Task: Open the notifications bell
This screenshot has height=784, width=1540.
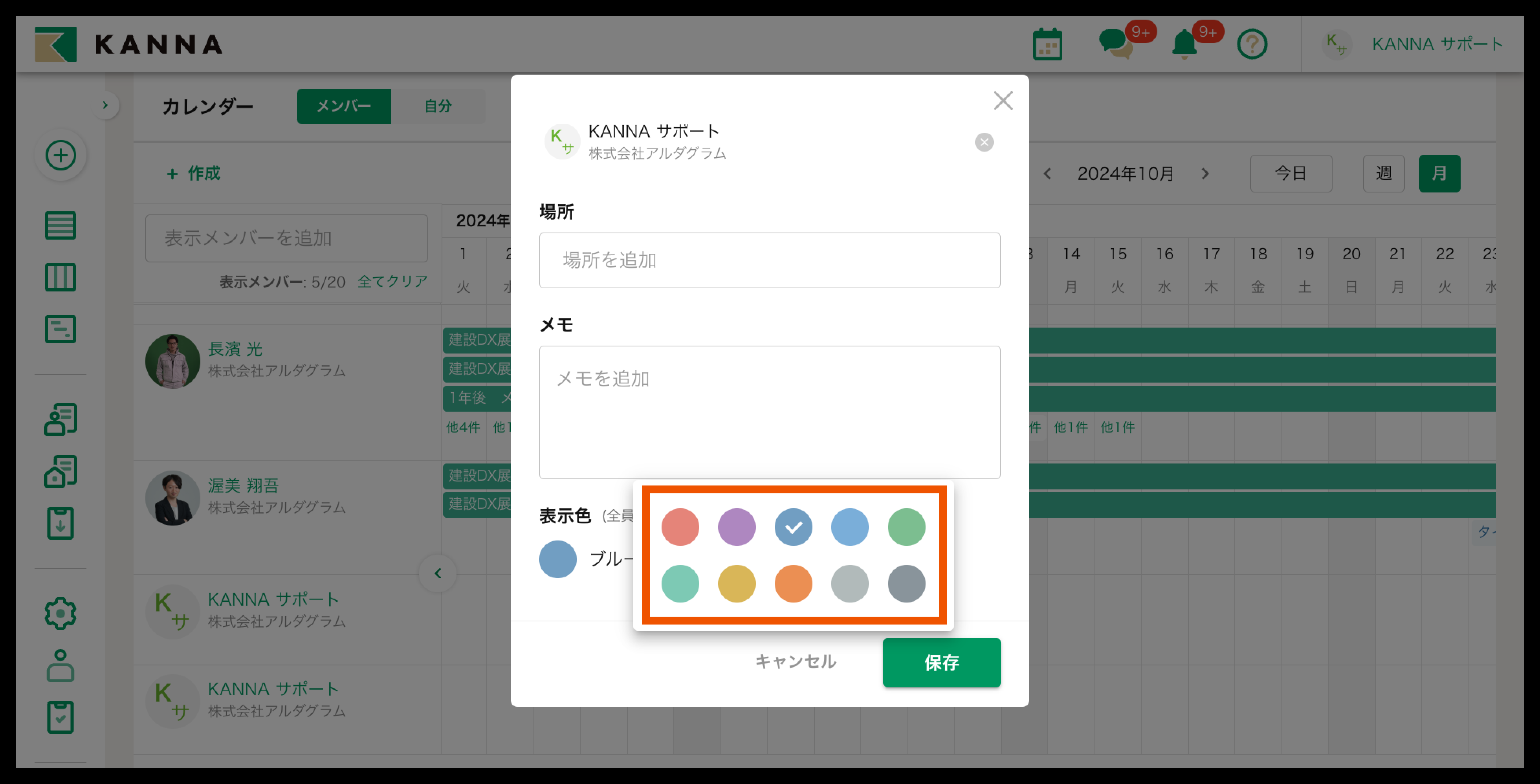Action: [x=1184, y=44]
